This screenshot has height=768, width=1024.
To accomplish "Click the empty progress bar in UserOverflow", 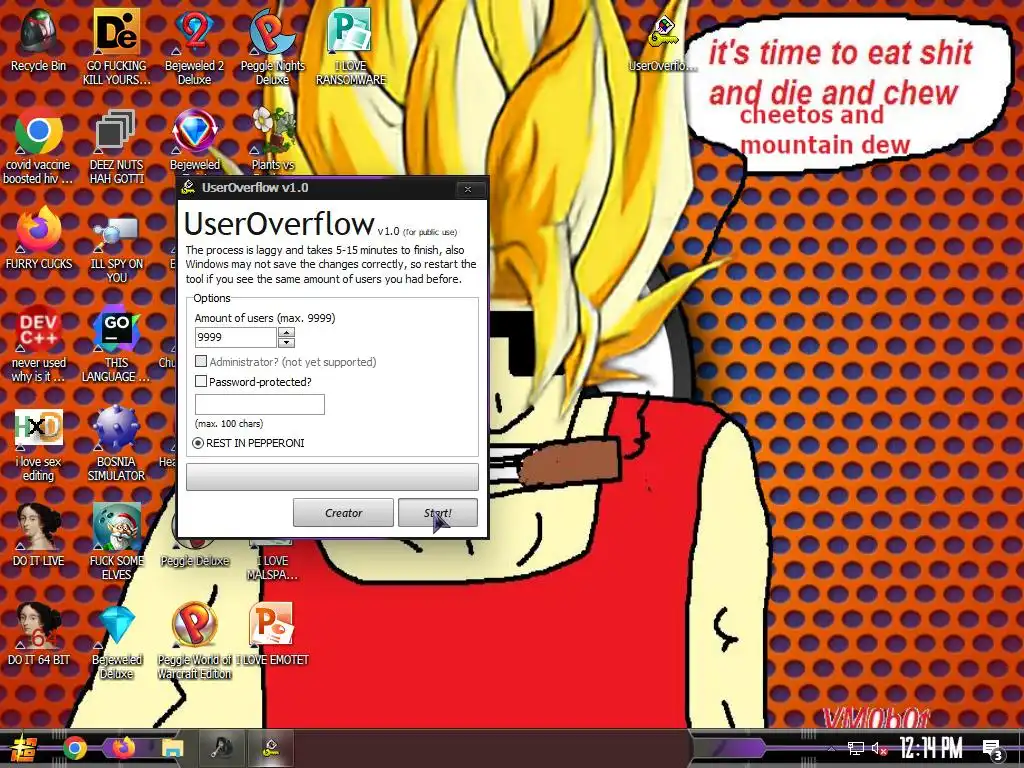I will (x=332, y=477).
